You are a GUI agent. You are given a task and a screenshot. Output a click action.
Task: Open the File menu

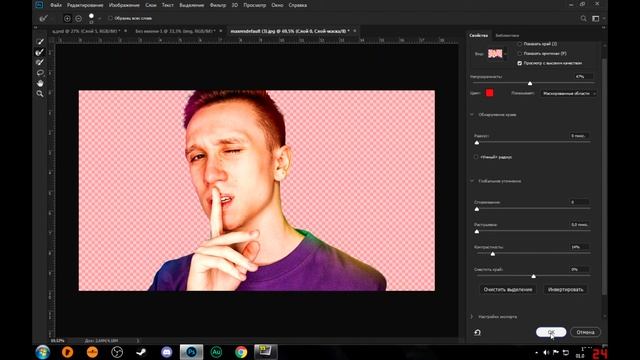pos(56,5)
